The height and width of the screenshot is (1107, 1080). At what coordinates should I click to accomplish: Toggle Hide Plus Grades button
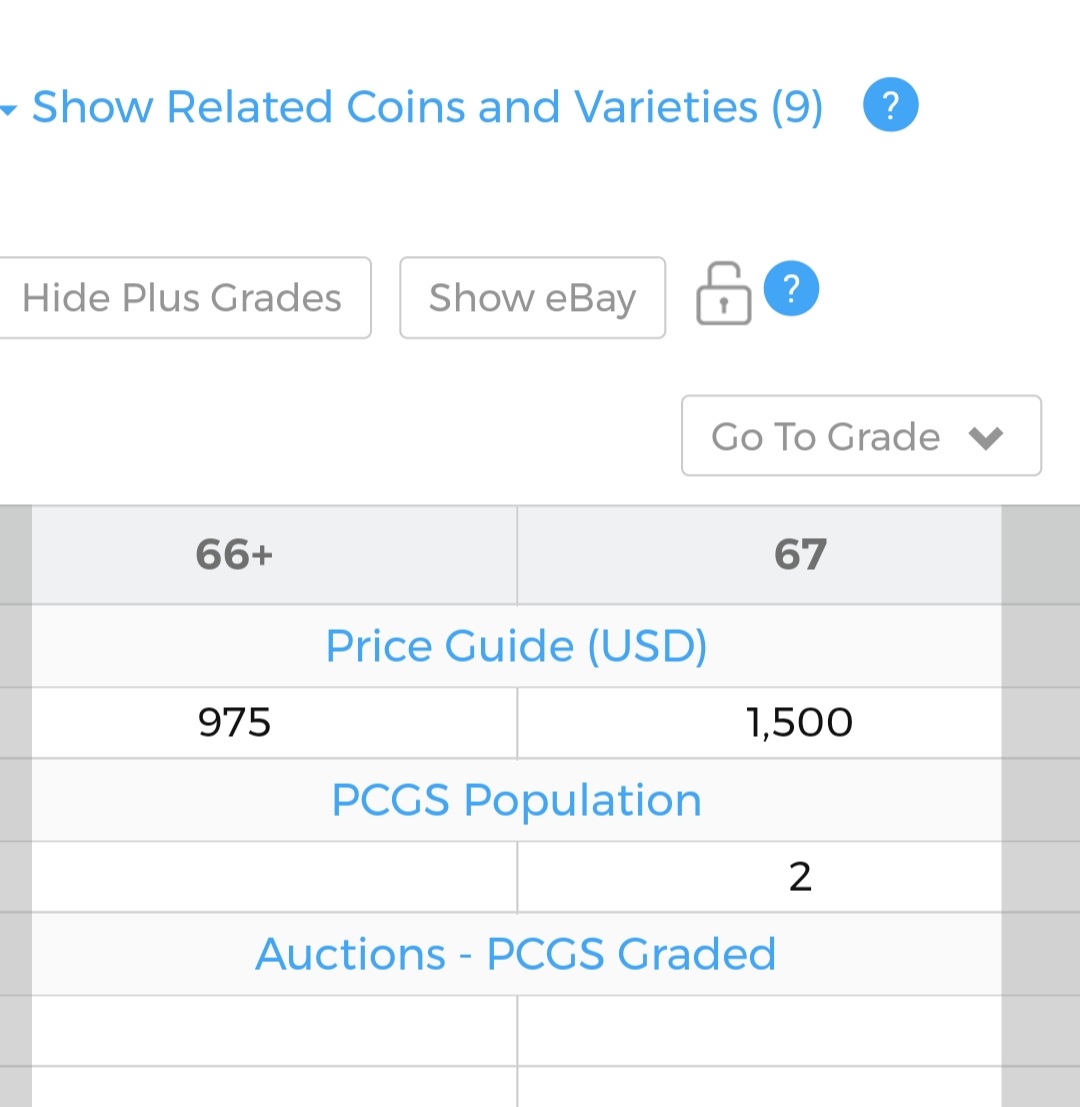click(181, 297)
